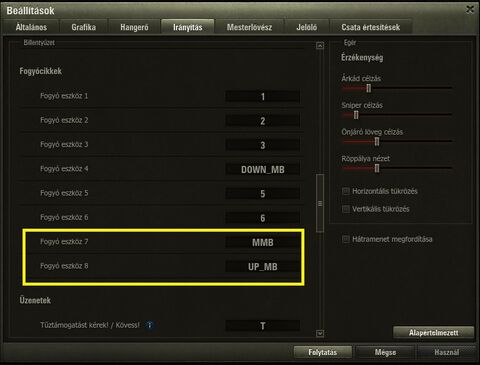Click MMB binding of Fogyó eszköz 7
Viewport: 480px width, 365px height.
click(263, 242)
